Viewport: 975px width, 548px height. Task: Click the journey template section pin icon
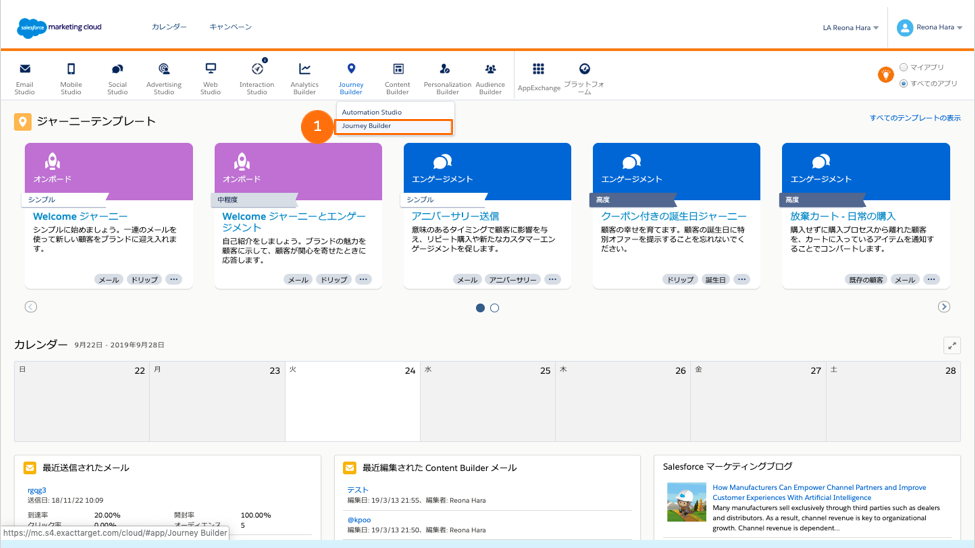(x=23, y=121)
